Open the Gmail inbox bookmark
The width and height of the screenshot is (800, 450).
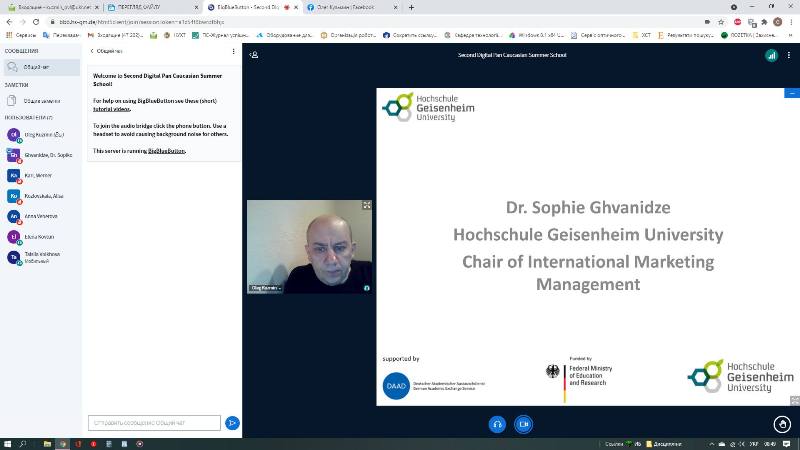tap(115, 35)
